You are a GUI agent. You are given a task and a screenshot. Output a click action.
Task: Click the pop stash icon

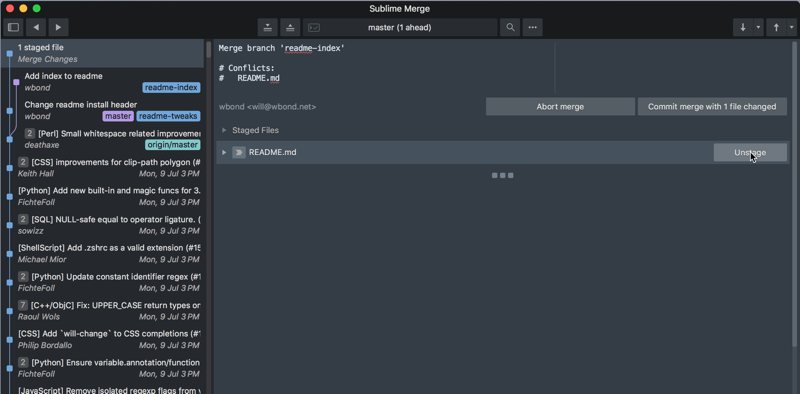(290, 28)
